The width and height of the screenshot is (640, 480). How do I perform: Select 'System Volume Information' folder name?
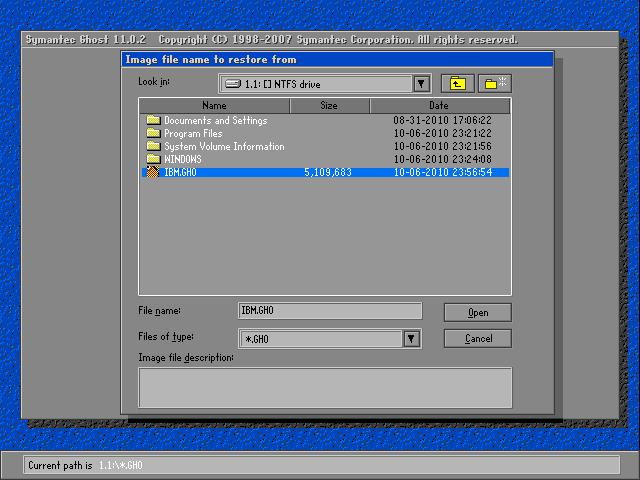(224, 147)
